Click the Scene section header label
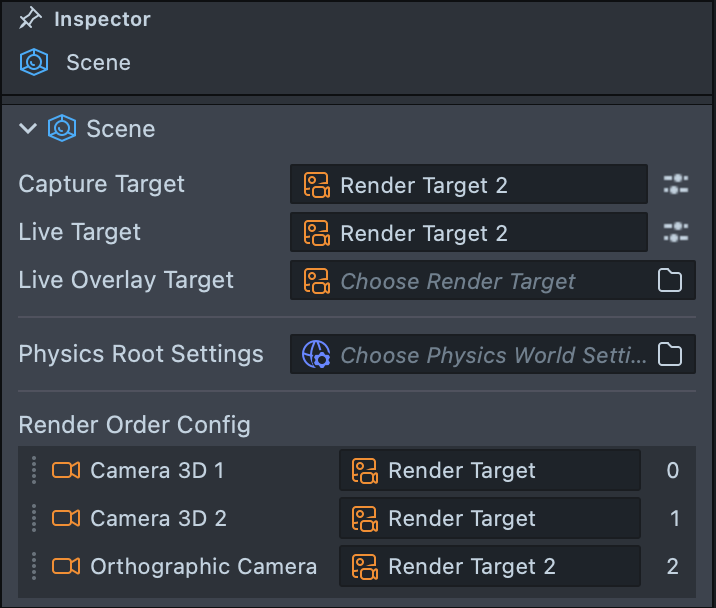The image size is (716, 608). 120,129
